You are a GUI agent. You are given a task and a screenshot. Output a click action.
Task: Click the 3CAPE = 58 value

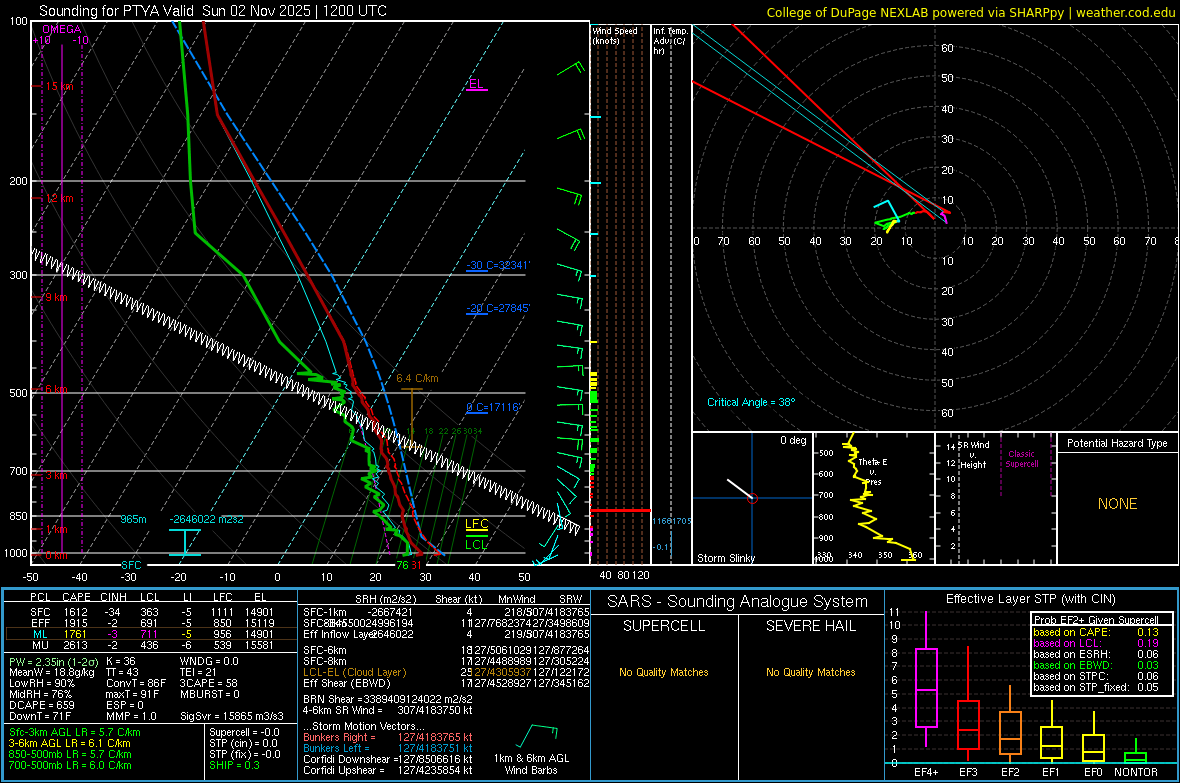(x=208, y=684)
